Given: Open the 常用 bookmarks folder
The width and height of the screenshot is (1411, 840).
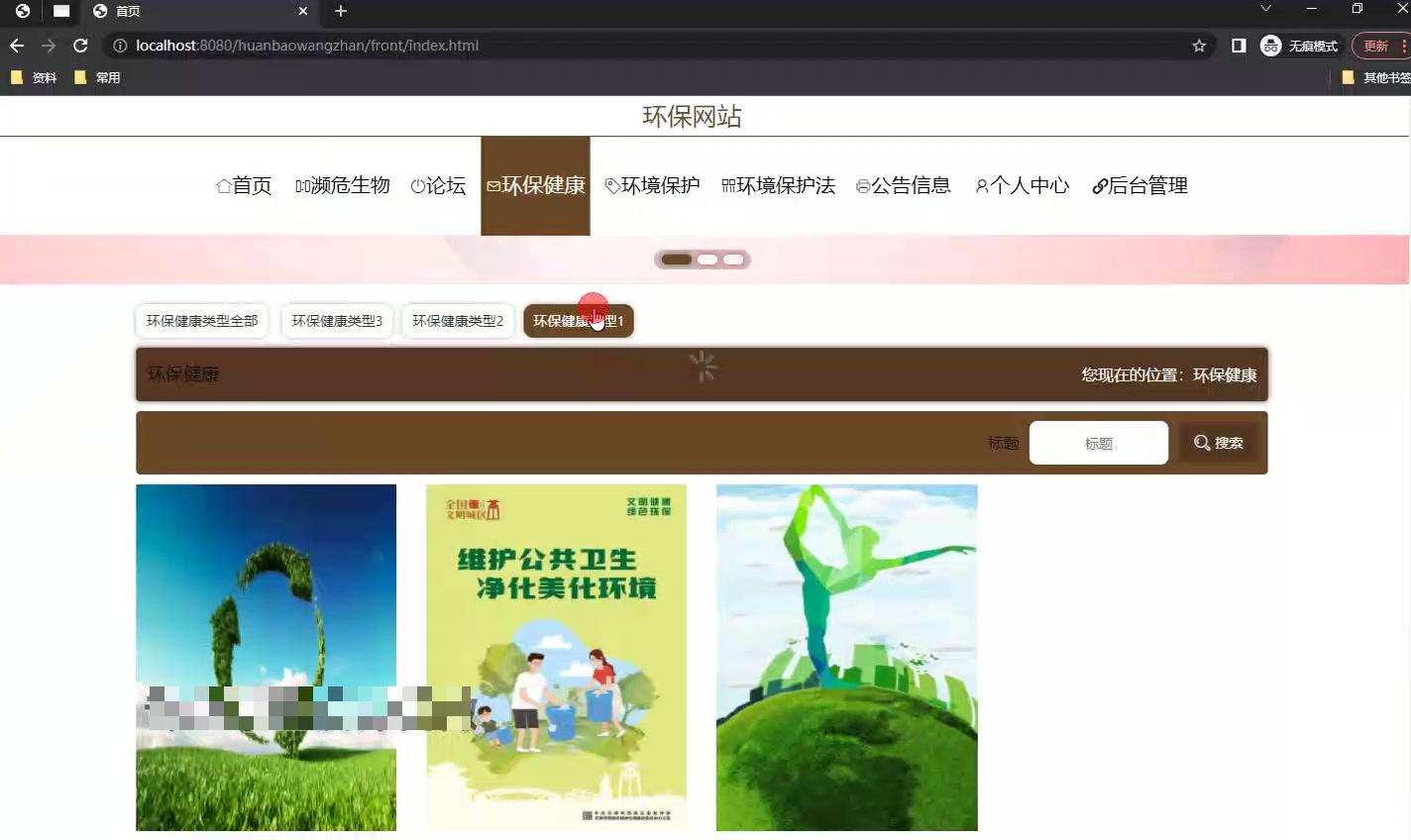Looking at the screenshot, I should pyautogui.click(x=97, y=77).
